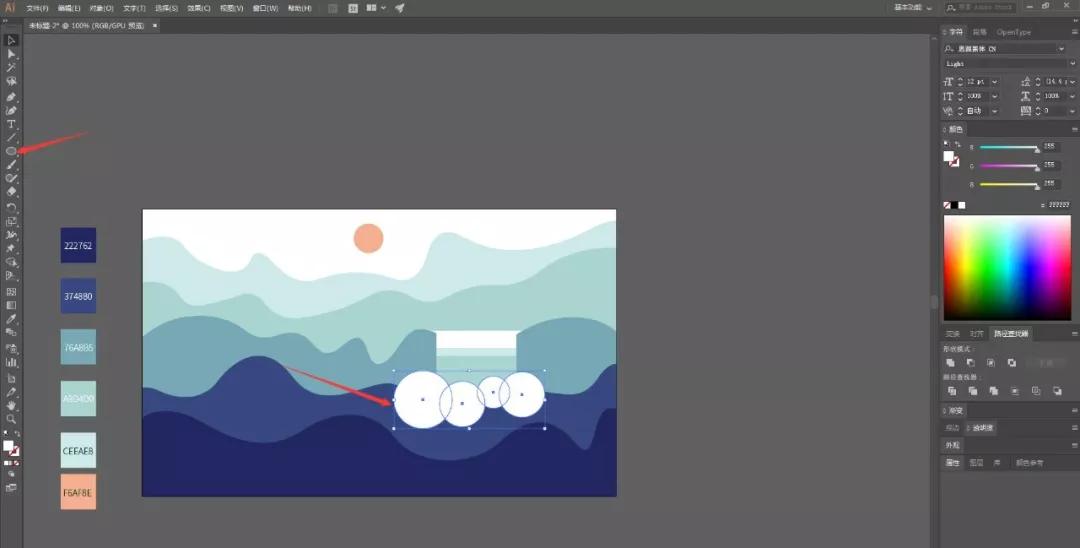1080x548 pixels.
Task: Select the Column Graph tool
Action: click(x=11, y=362)
